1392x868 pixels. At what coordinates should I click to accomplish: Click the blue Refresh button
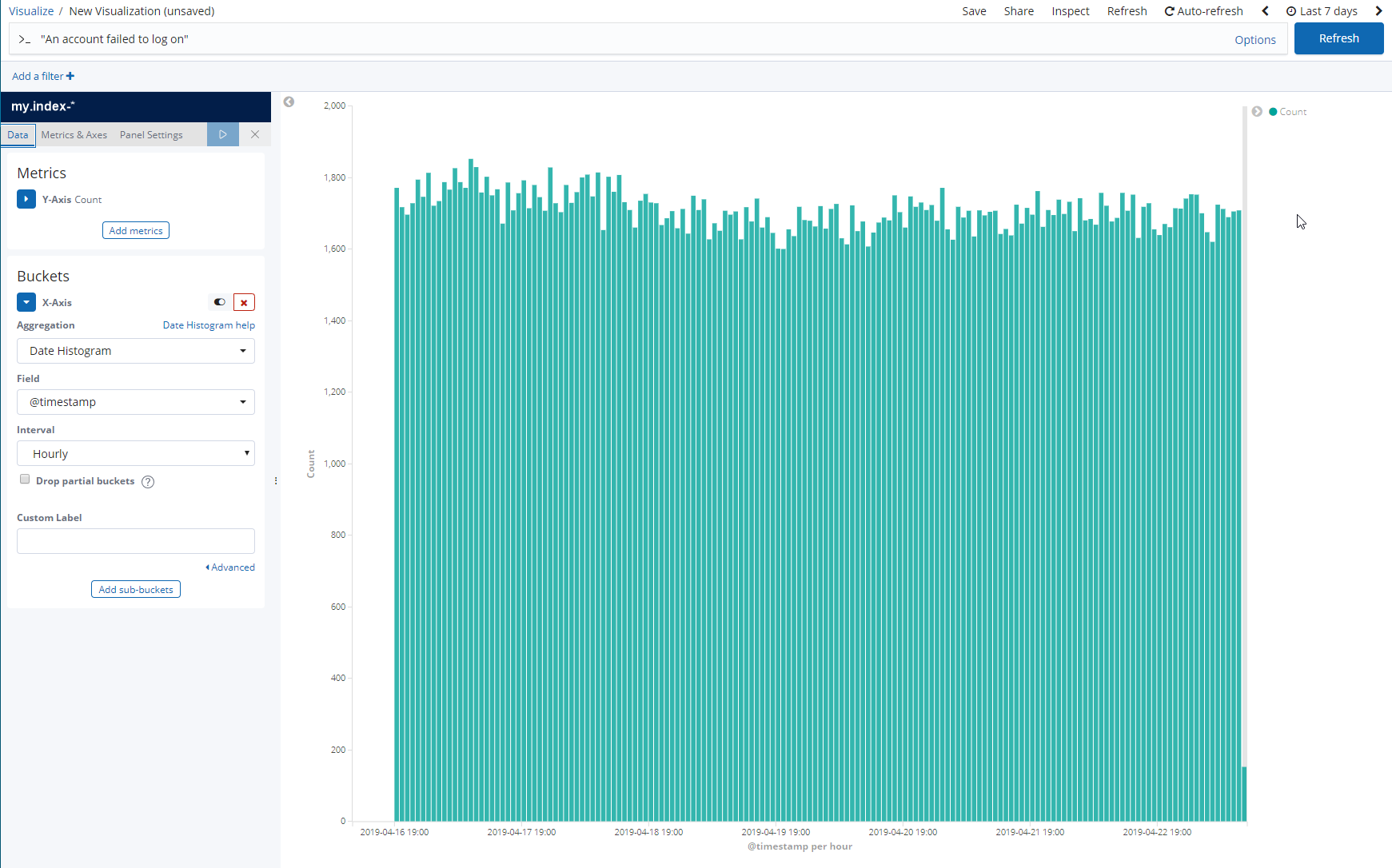1338,38
